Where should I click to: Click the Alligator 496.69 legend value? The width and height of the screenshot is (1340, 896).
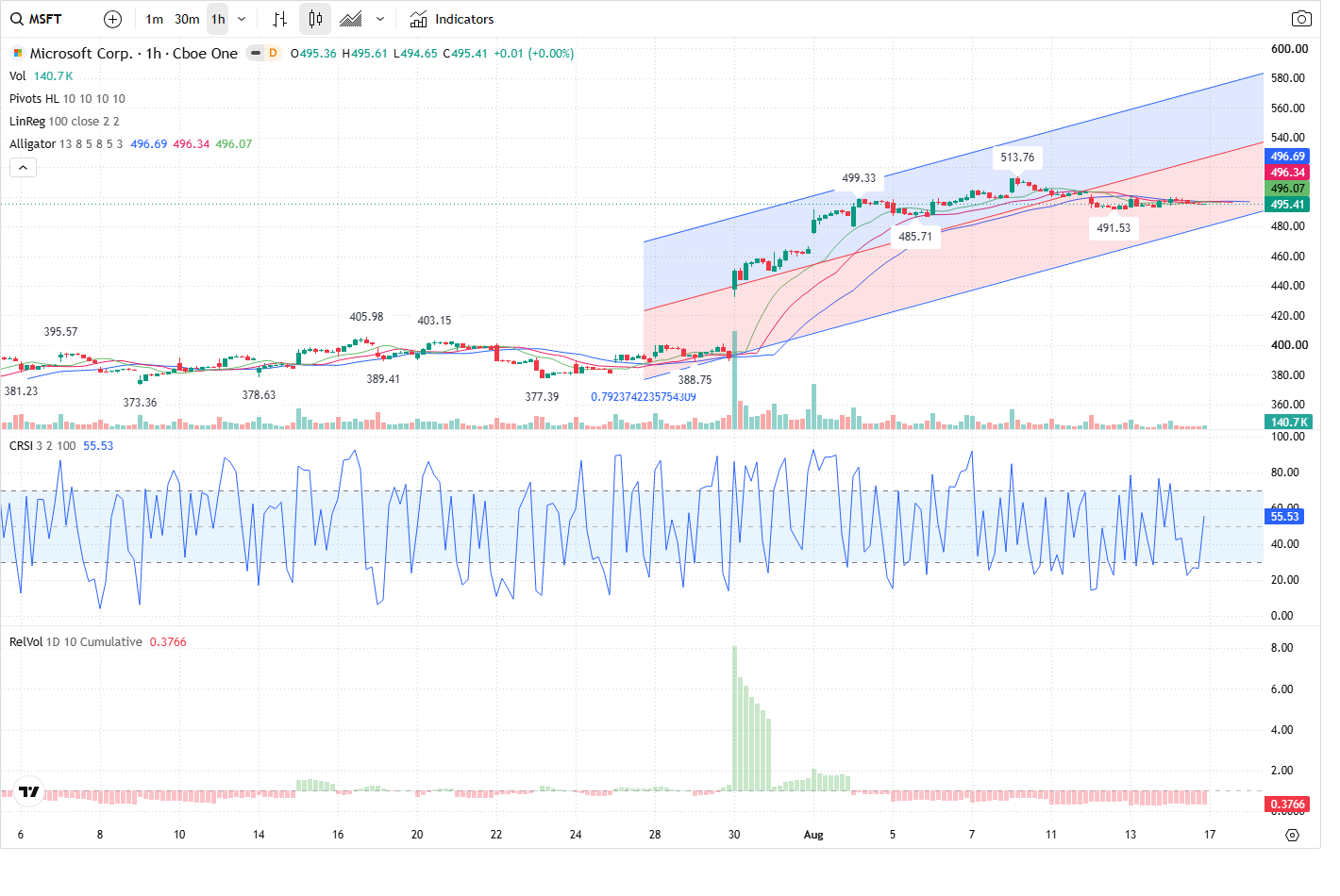(x=148, y=144)
